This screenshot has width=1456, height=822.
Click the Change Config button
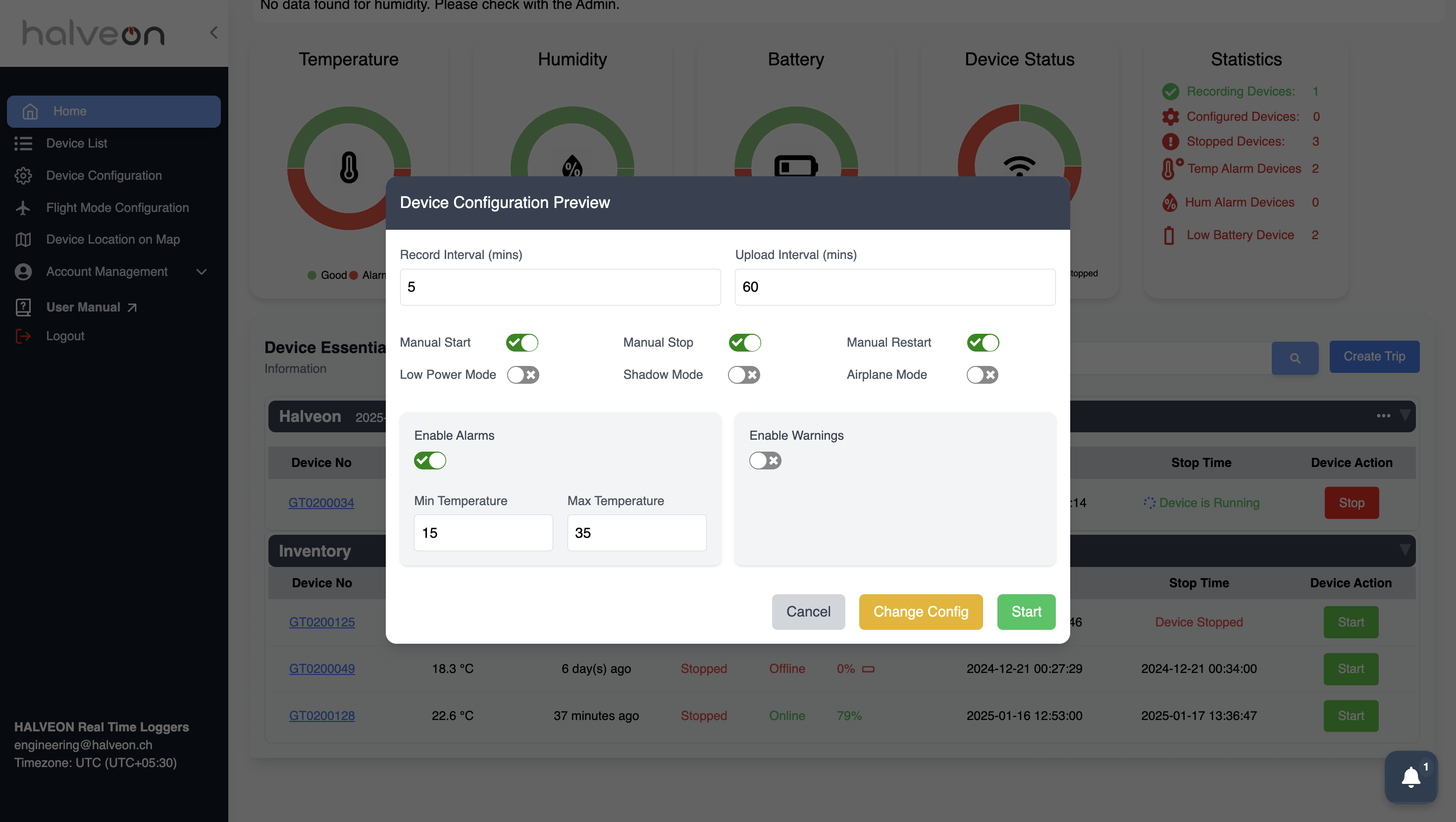(920, 612)
